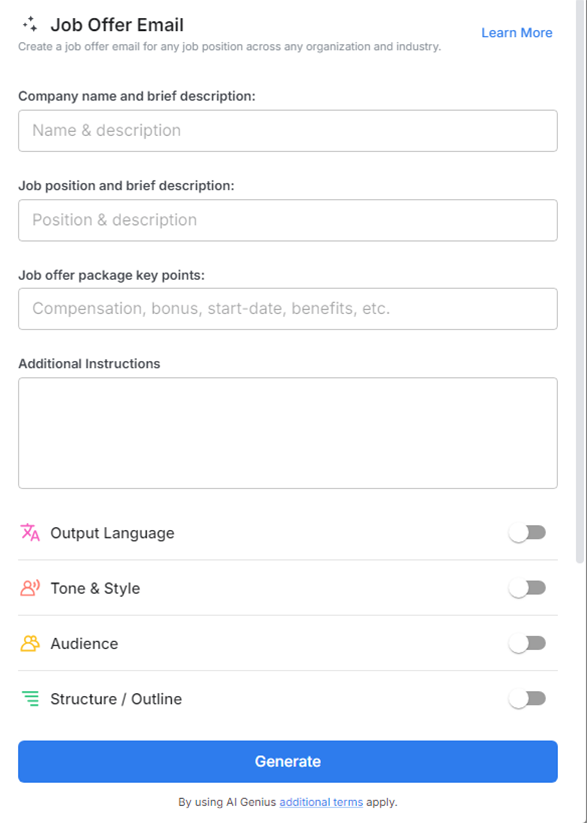Click the Additional Instructions text area
Screen dimensions: 587x823
287,430
